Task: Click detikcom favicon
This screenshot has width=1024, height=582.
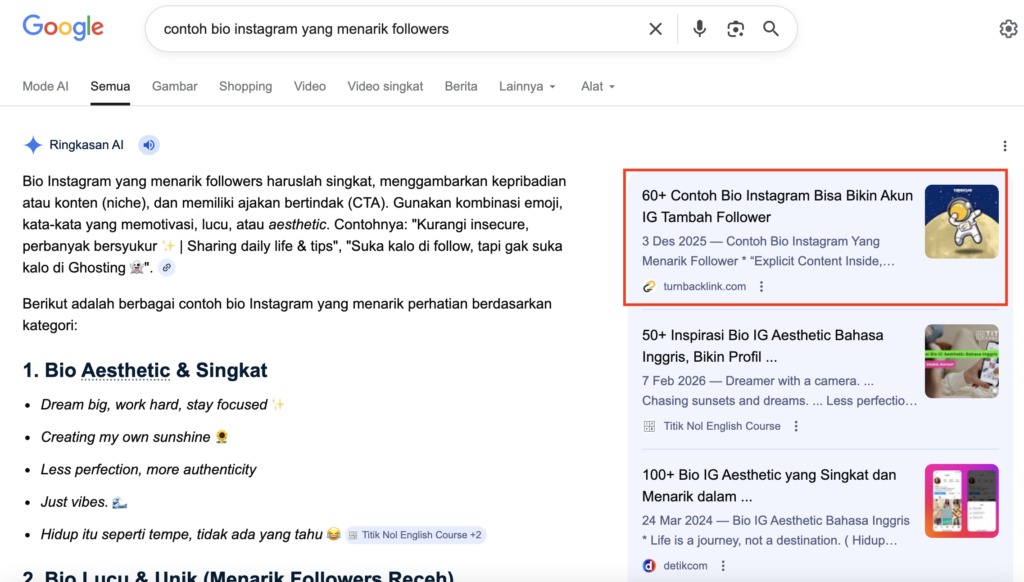Action: [x=648, y=566]
